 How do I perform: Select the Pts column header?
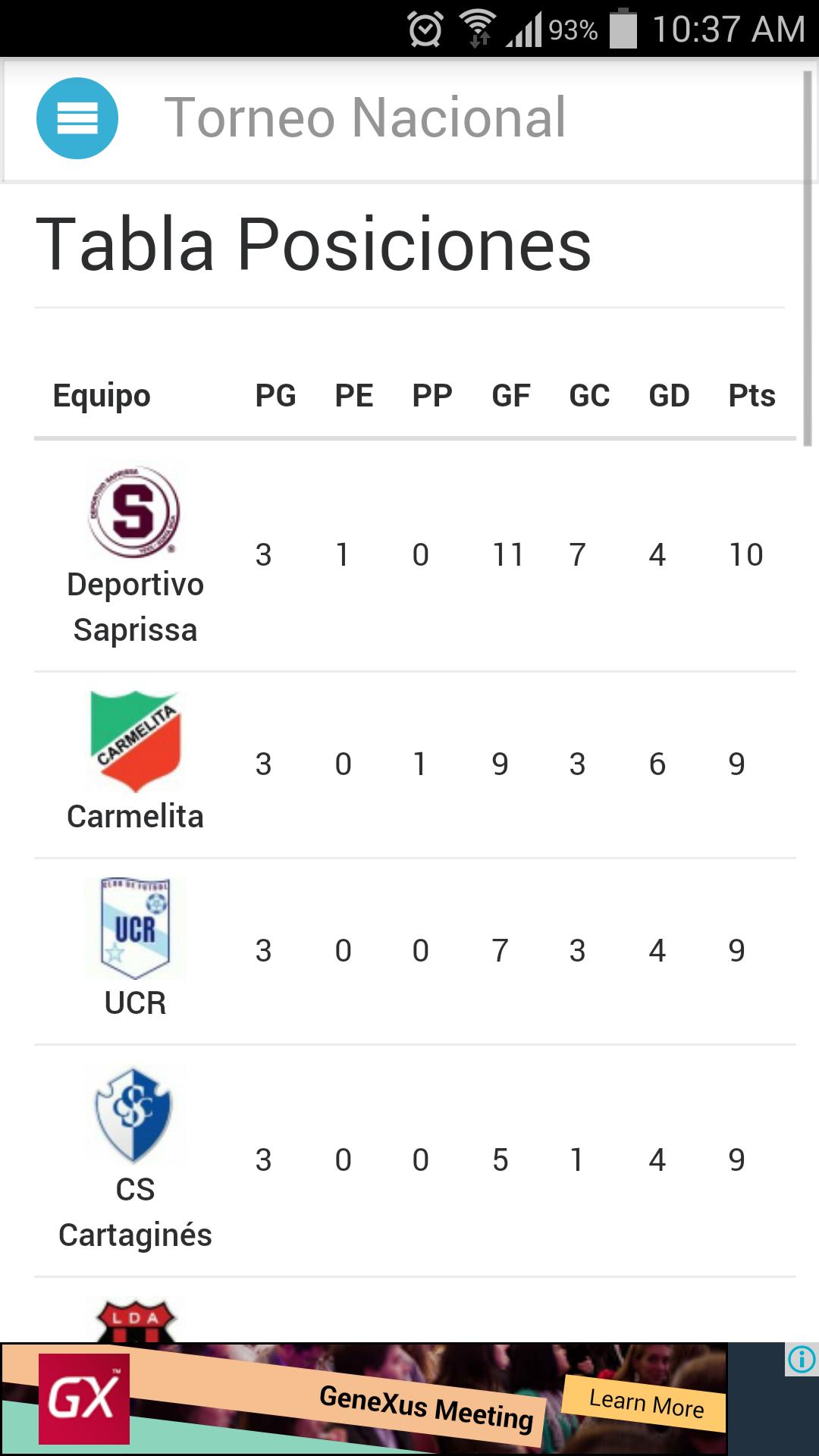(x=752, y=396)
